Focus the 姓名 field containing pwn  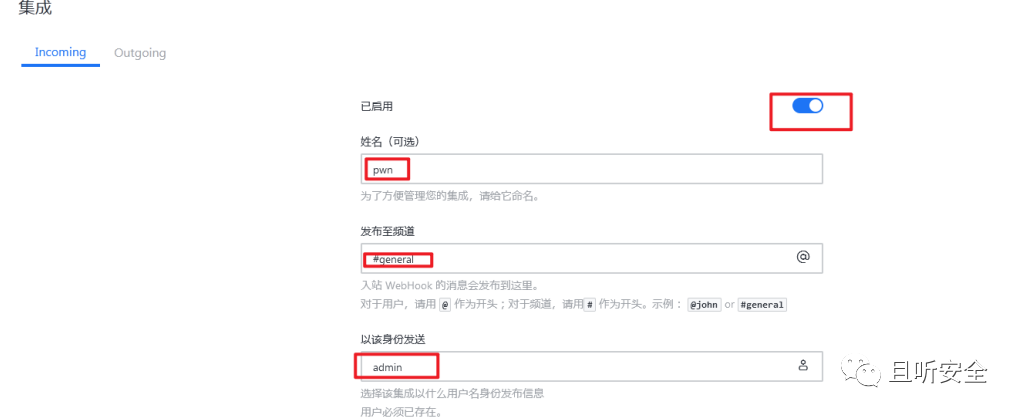(x=591, y=169)
